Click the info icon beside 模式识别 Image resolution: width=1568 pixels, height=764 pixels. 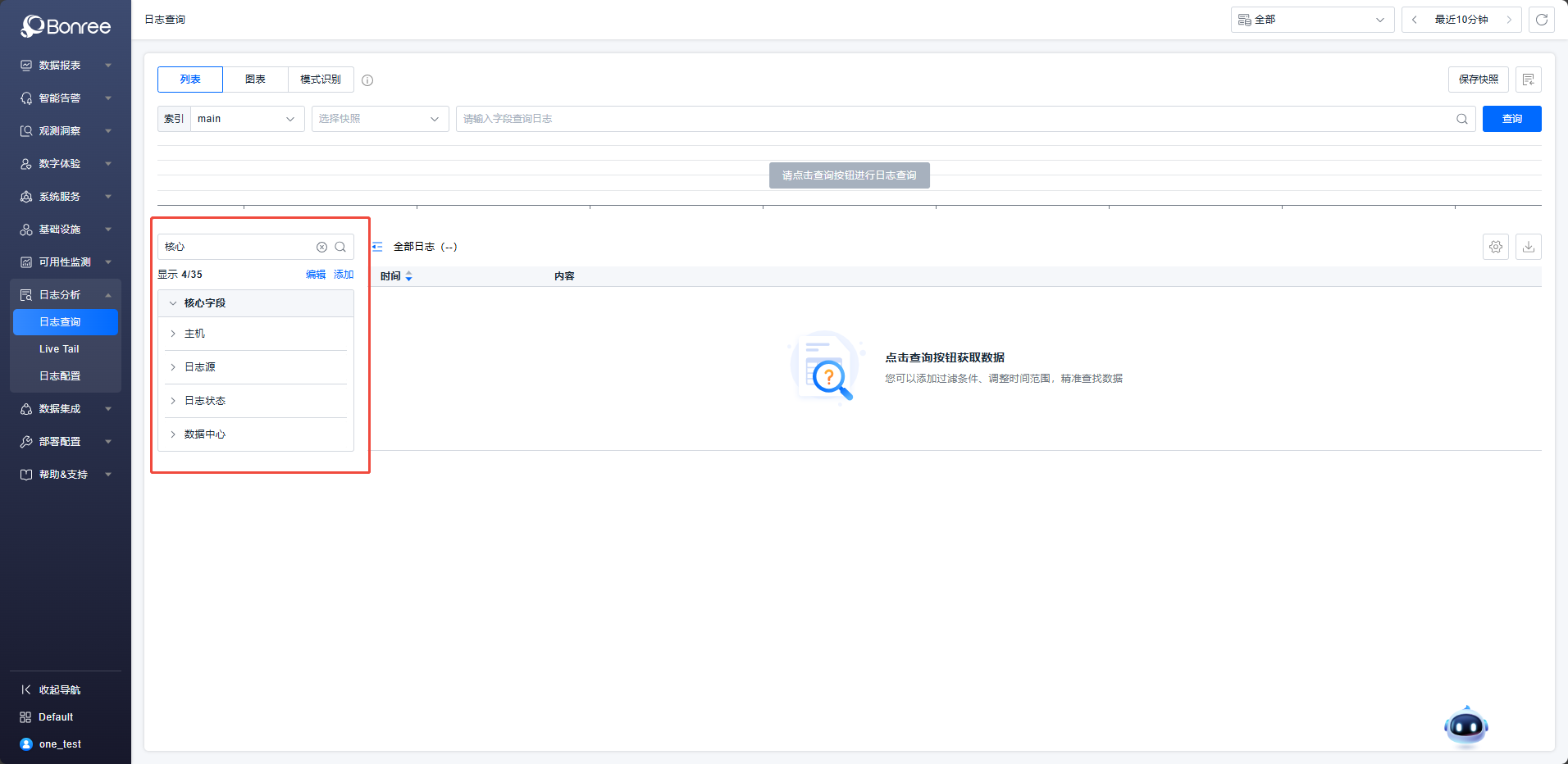(367, 80)
